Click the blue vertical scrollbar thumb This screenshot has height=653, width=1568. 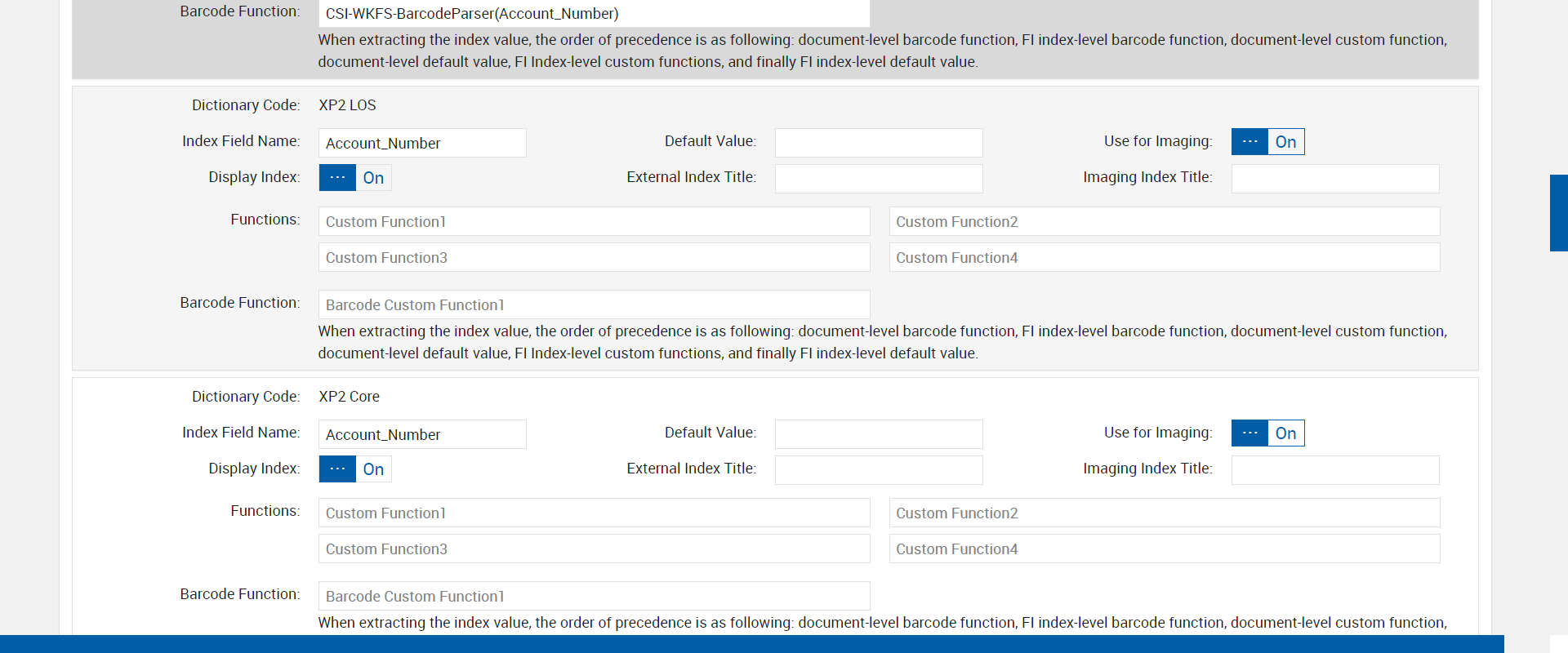[1558, 213]
